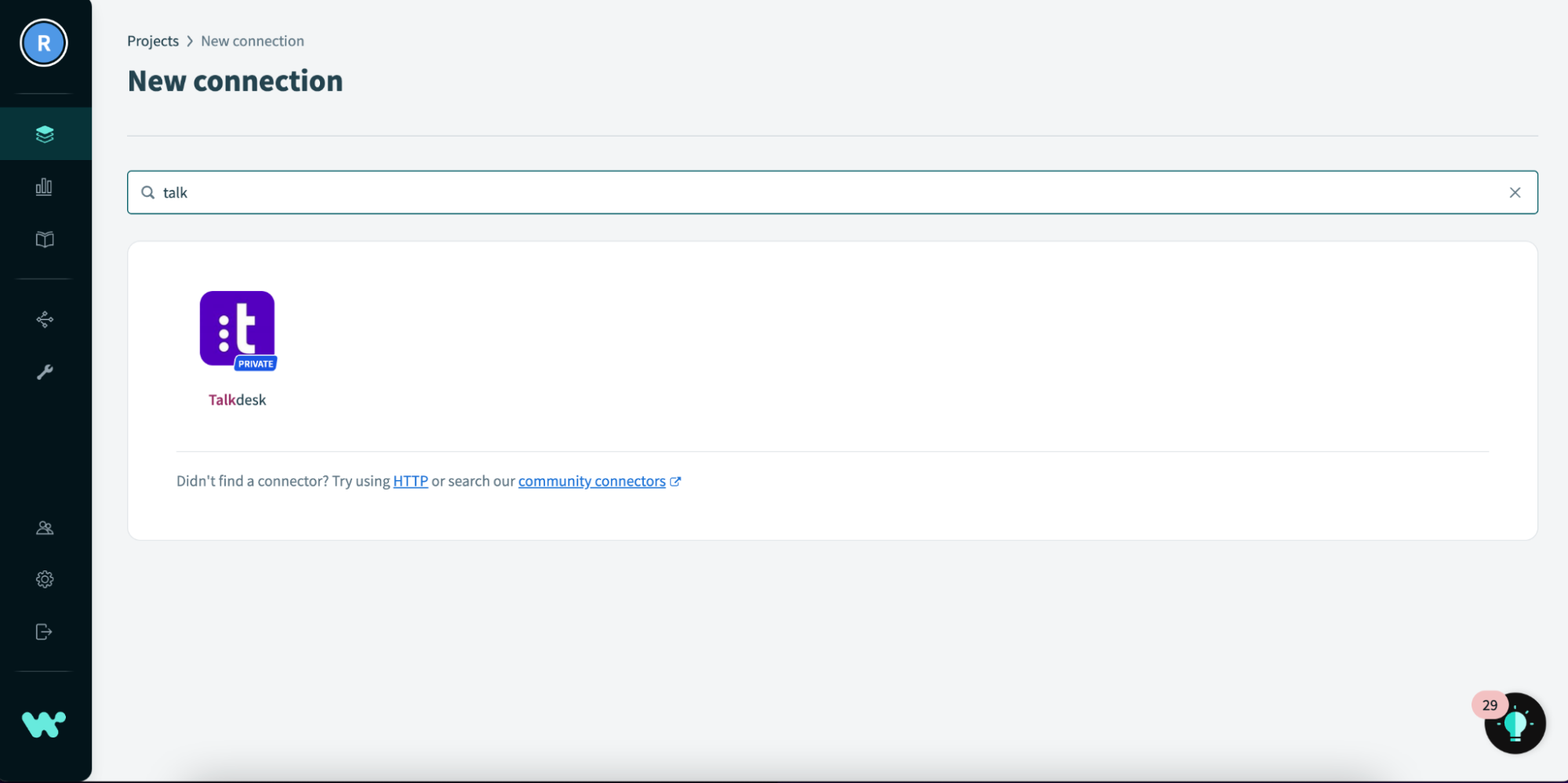Go back to Projects breadcrumb
The height and width of the screenshot is (783, 1568).
pyautogui.click(x=153, y=41)
